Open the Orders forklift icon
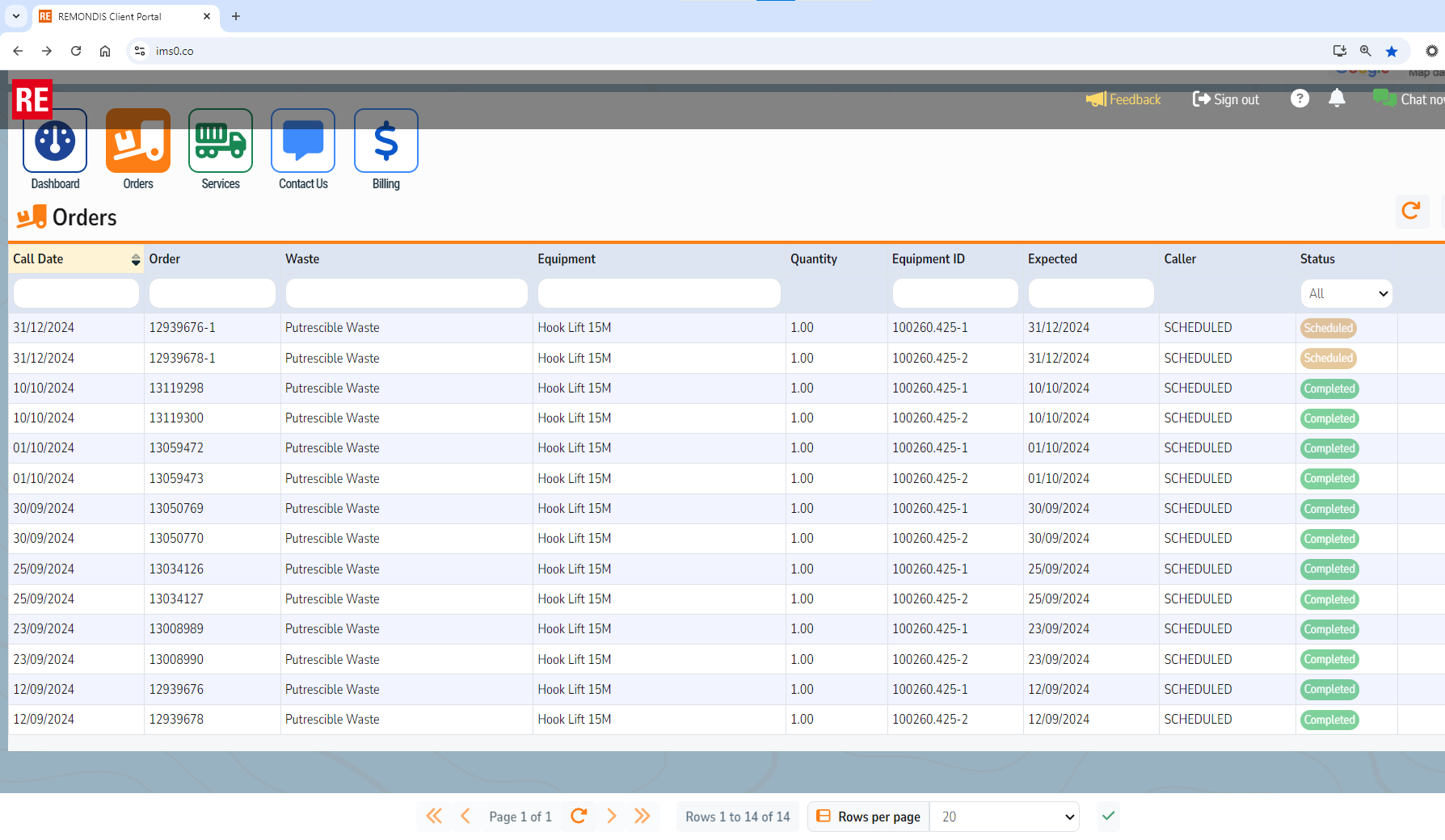1445x840 pixels. 138,141
